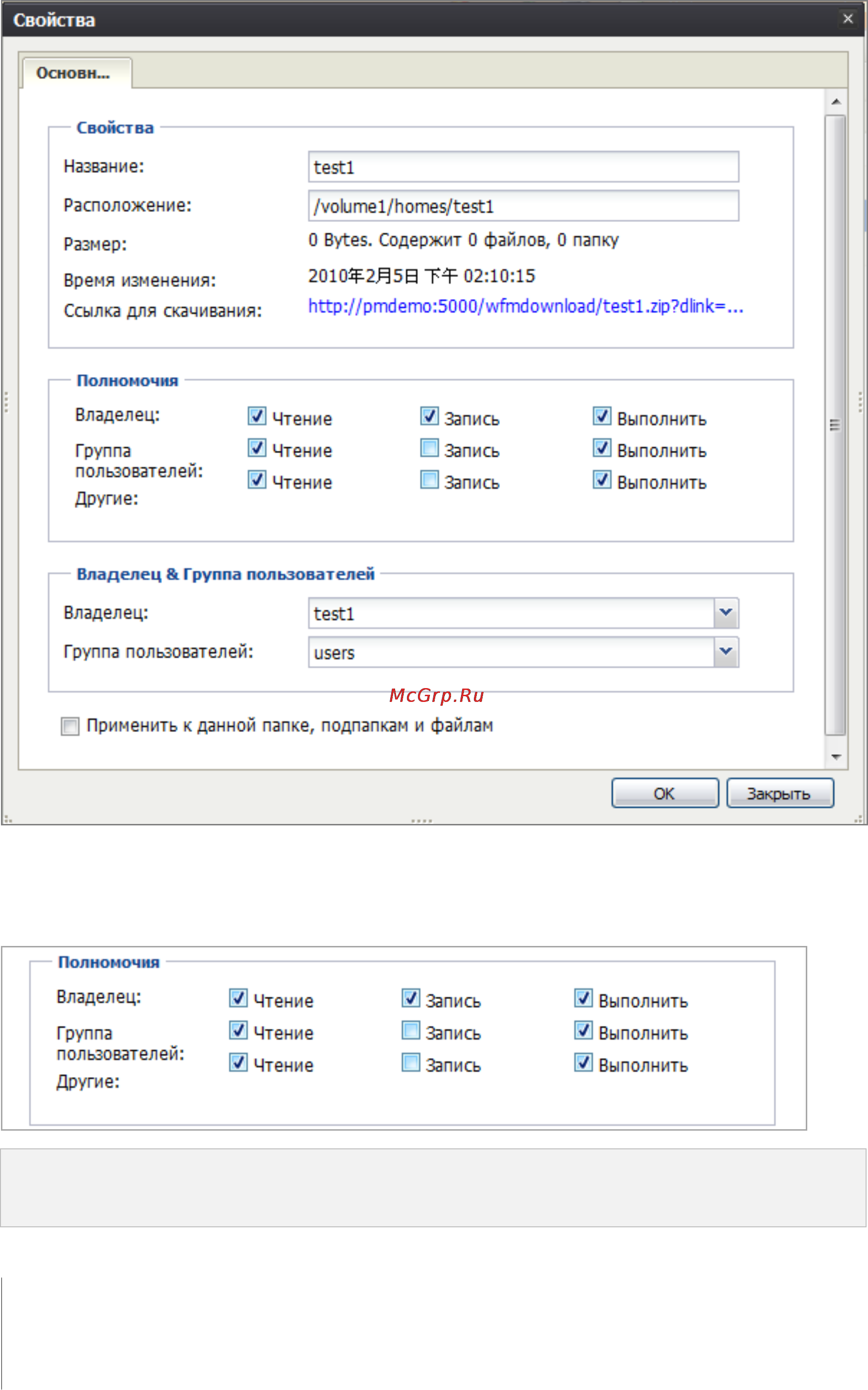
Task: Click the Закрыть button
Action: coord(780,793)
